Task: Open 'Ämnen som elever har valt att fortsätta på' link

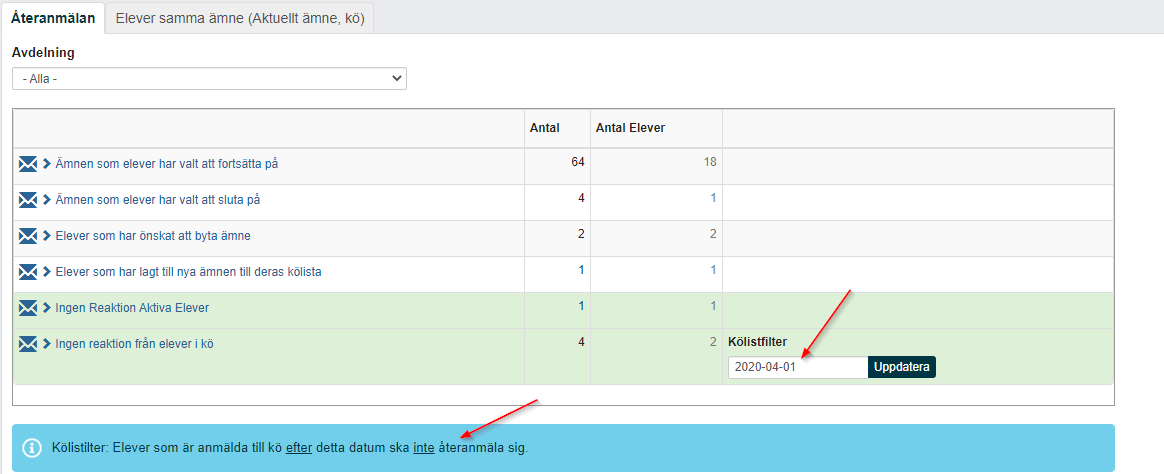Action: click(x=166, y=165)
